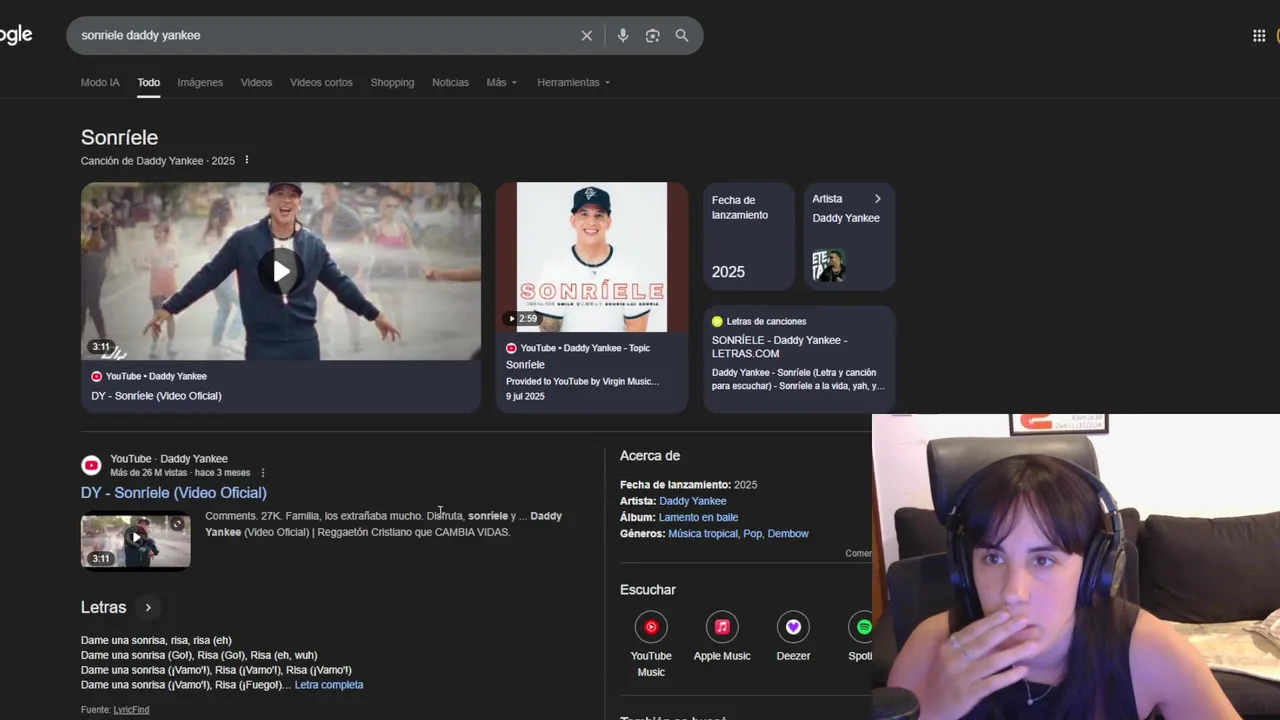Clear the search box with the X icon

click(587, 36)
